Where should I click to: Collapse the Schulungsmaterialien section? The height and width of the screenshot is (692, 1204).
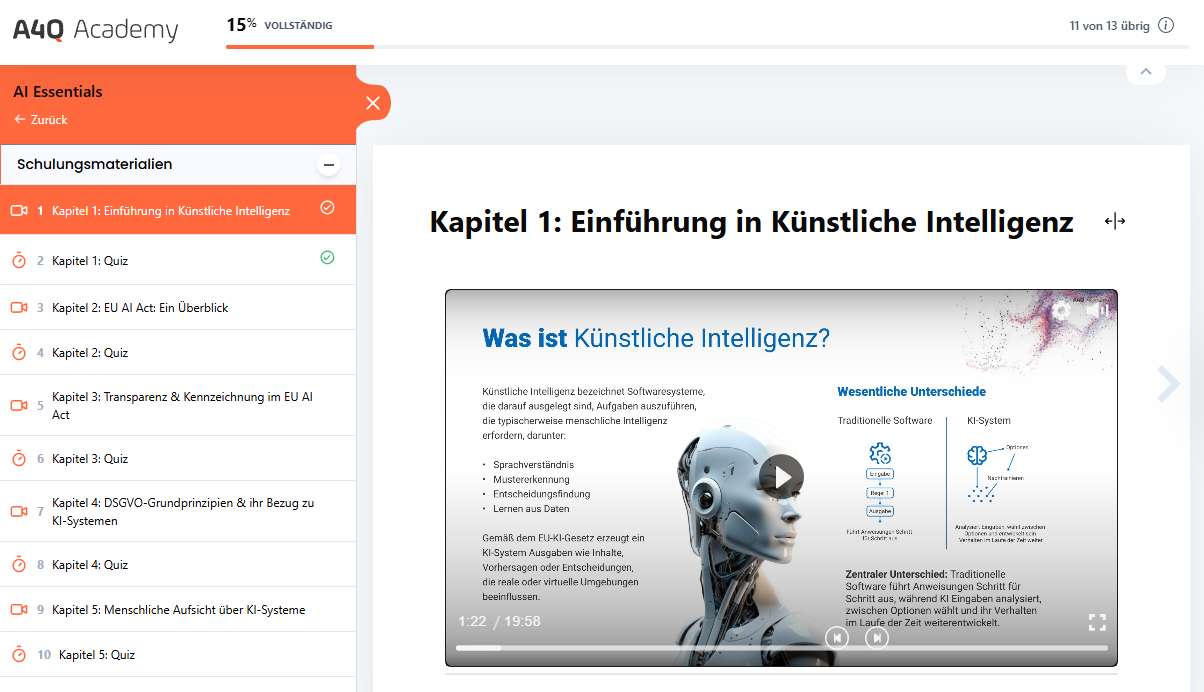point(328,165)
